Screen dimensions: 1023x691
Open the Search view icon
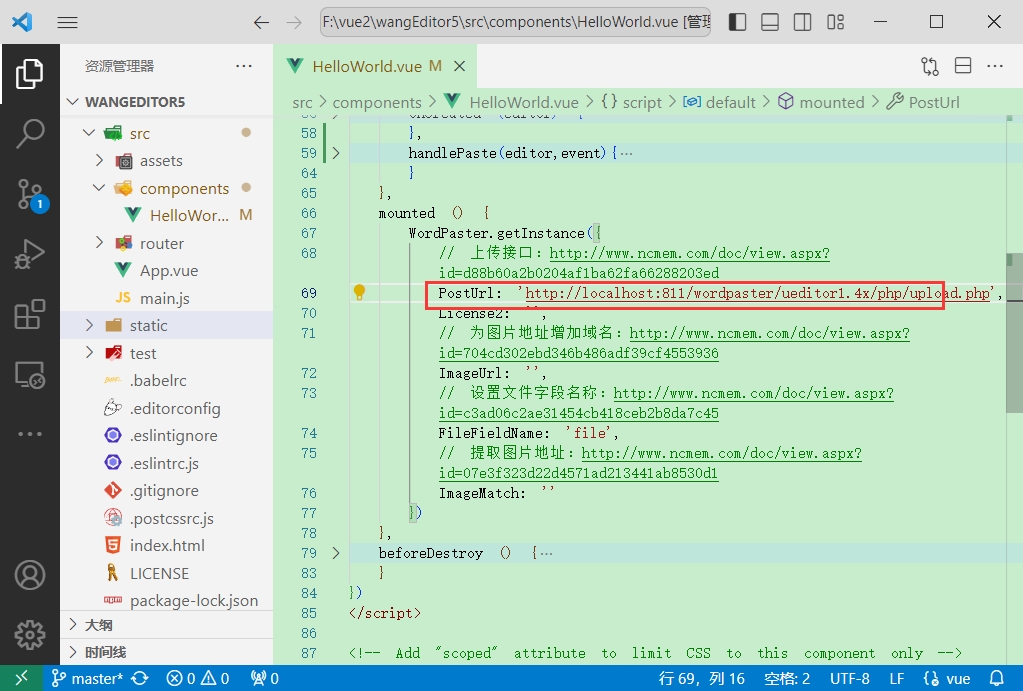tap(30, 133)
